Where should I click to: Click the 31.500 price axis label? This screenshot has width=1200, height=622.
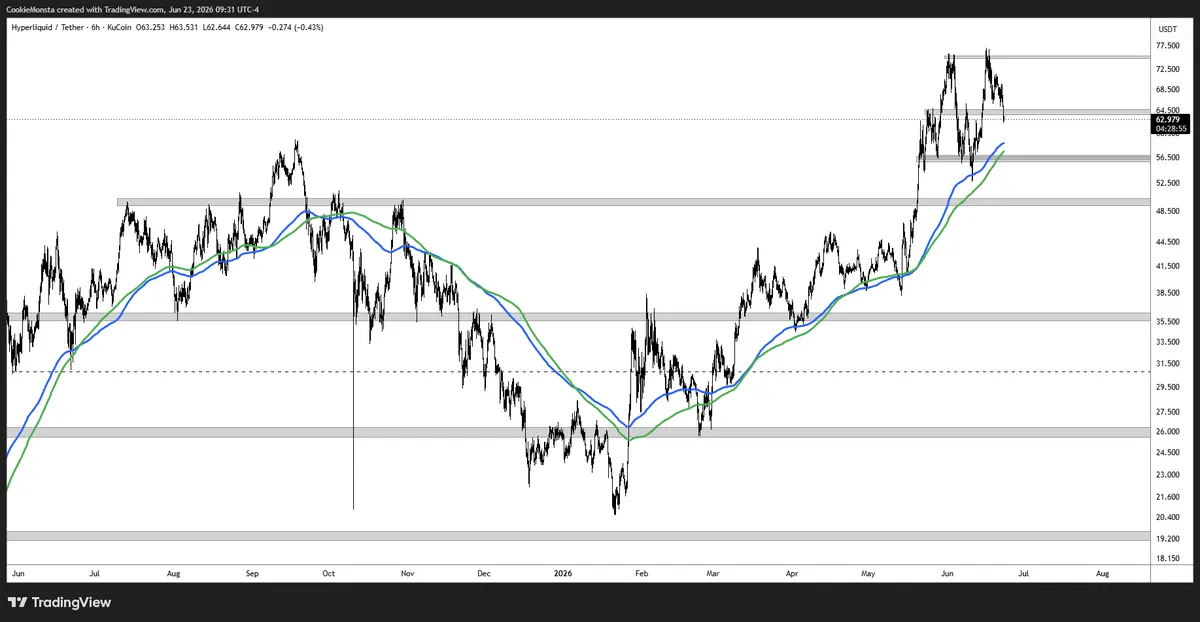coord(1167,363)
